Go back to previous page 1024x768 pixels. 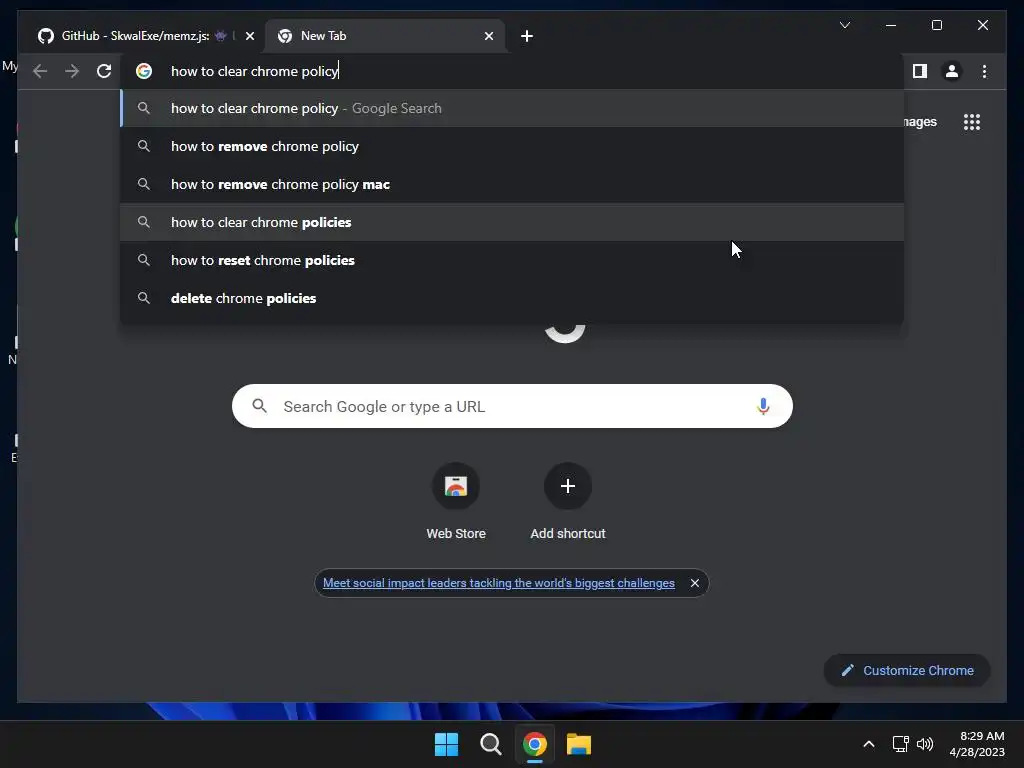(40, 71)
